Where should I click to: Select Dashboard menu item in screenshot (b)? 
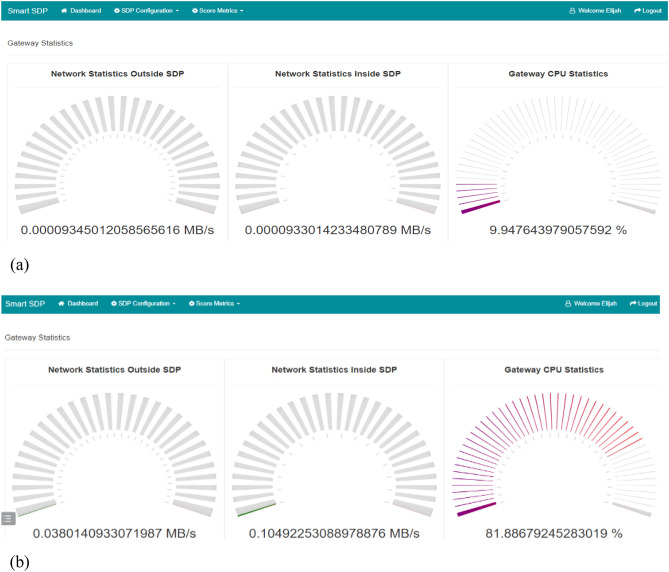coord(82,303)
